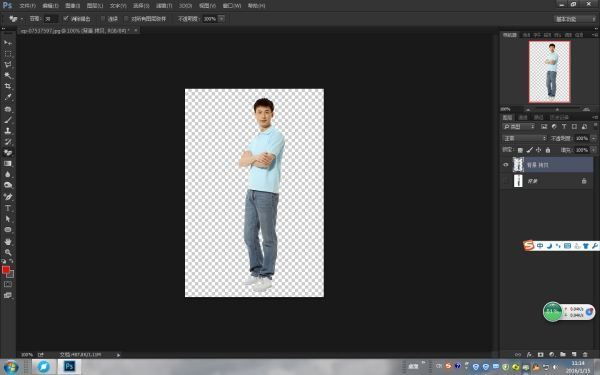Hide the 背景 拷贝 layer
Viewport: 600px width, 375px height.
coord(506,165)
